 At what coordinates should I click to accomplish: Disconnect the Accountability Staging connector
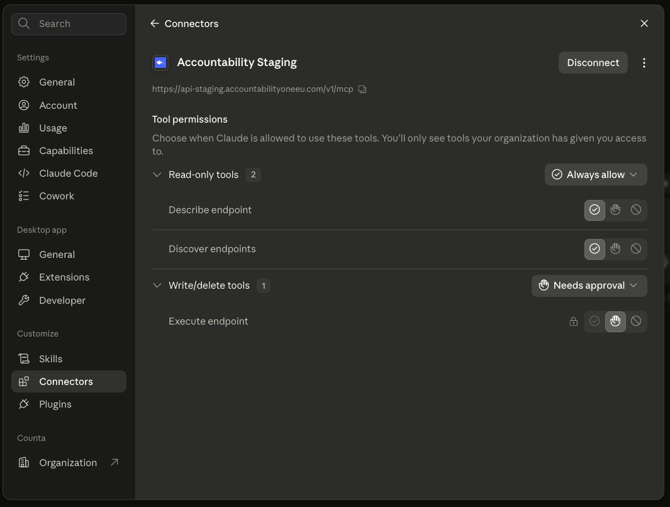point(593,63)
